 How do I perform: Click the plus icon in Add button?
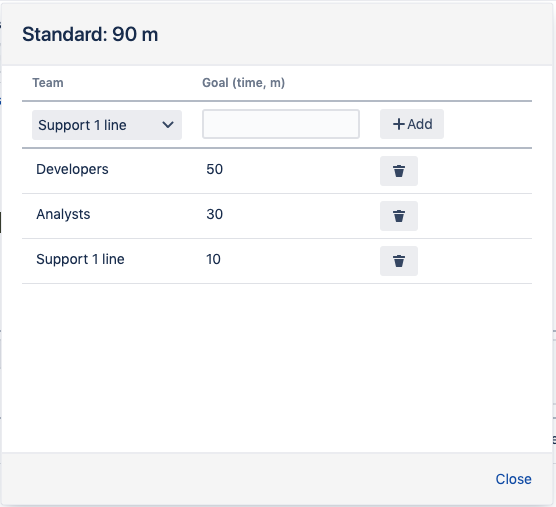coord(399,124)
